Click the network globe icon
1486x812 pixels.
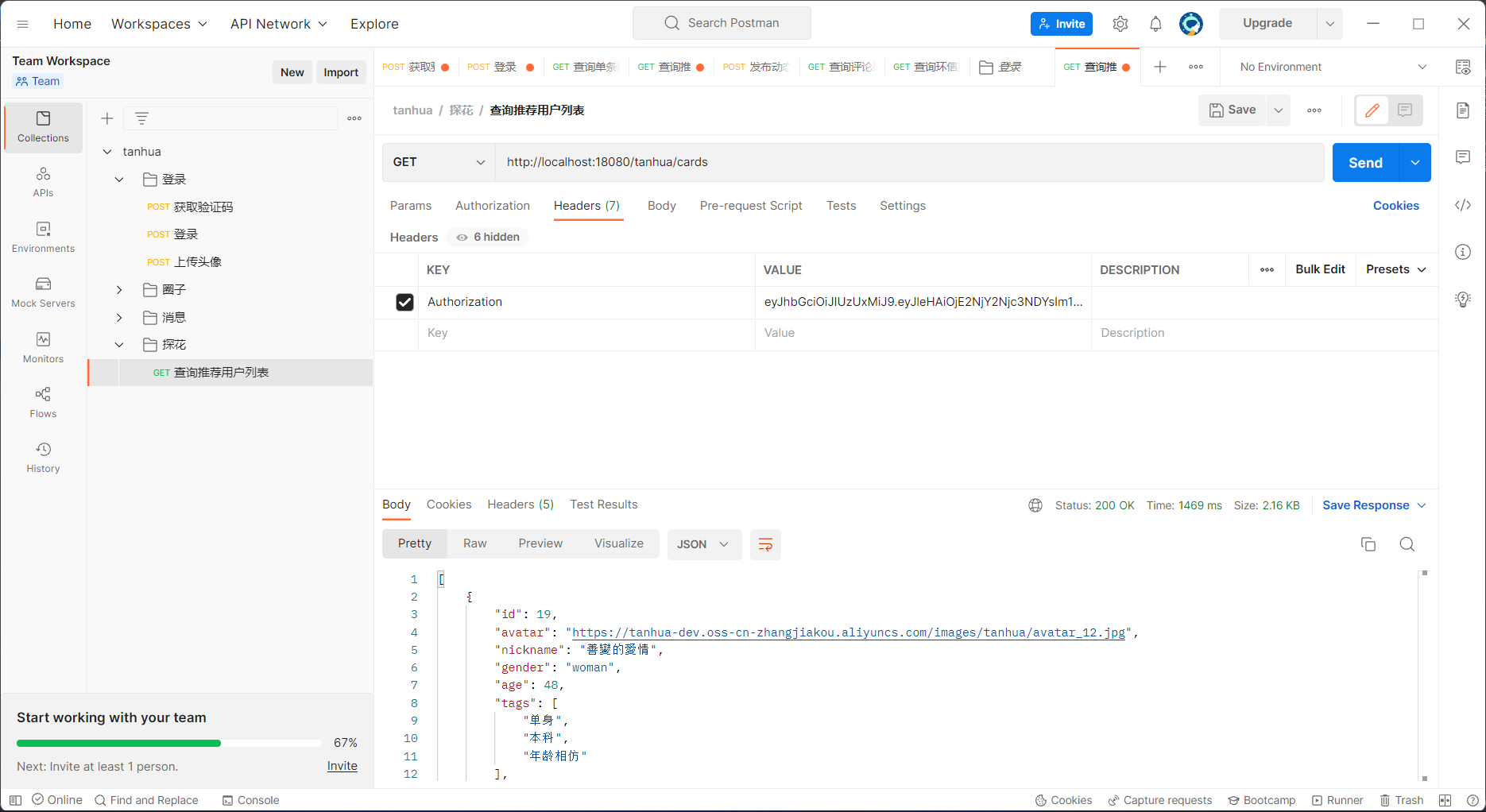point(1035,505)
